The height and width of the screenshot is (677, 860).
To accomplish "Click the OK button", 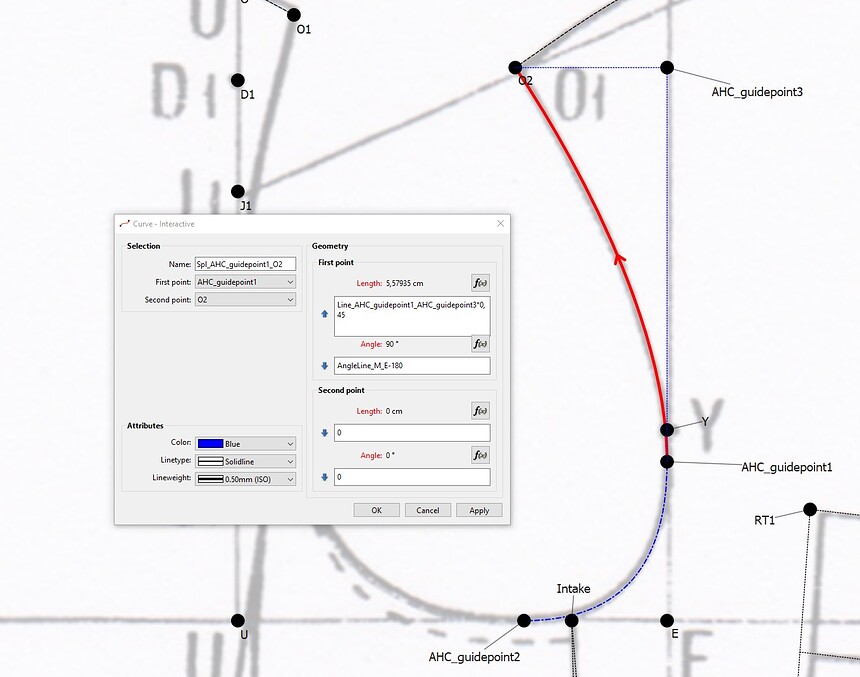I will (x=376, y=510).
